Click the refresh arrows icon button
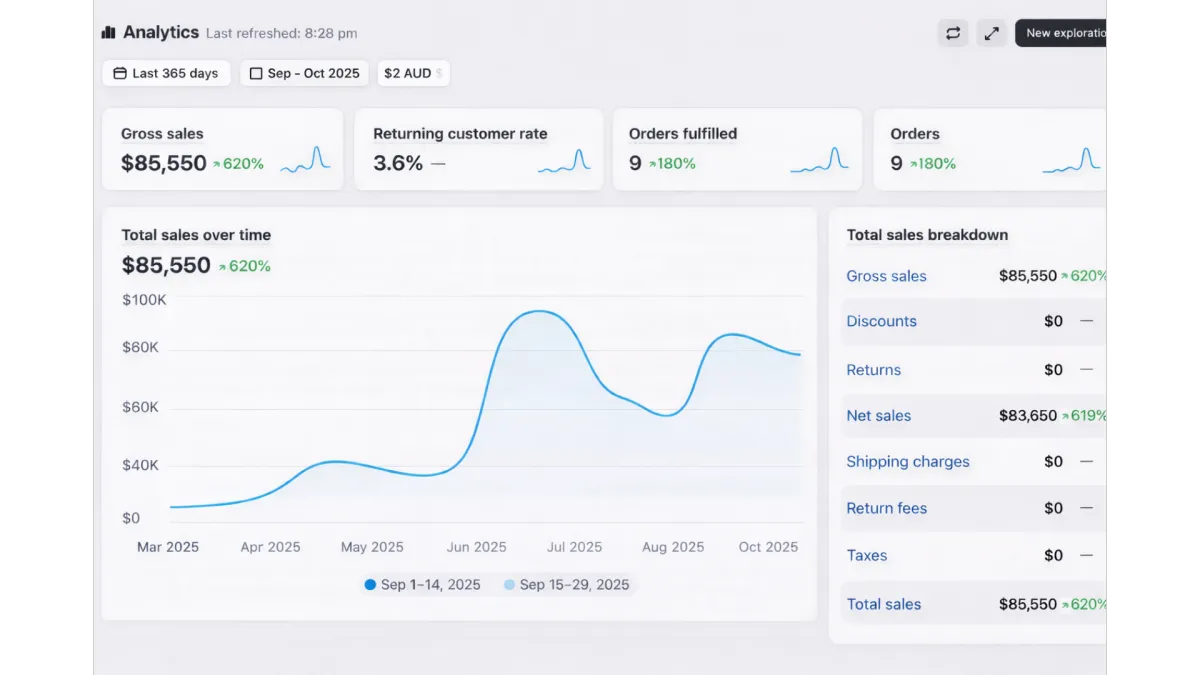 point(953,33)
